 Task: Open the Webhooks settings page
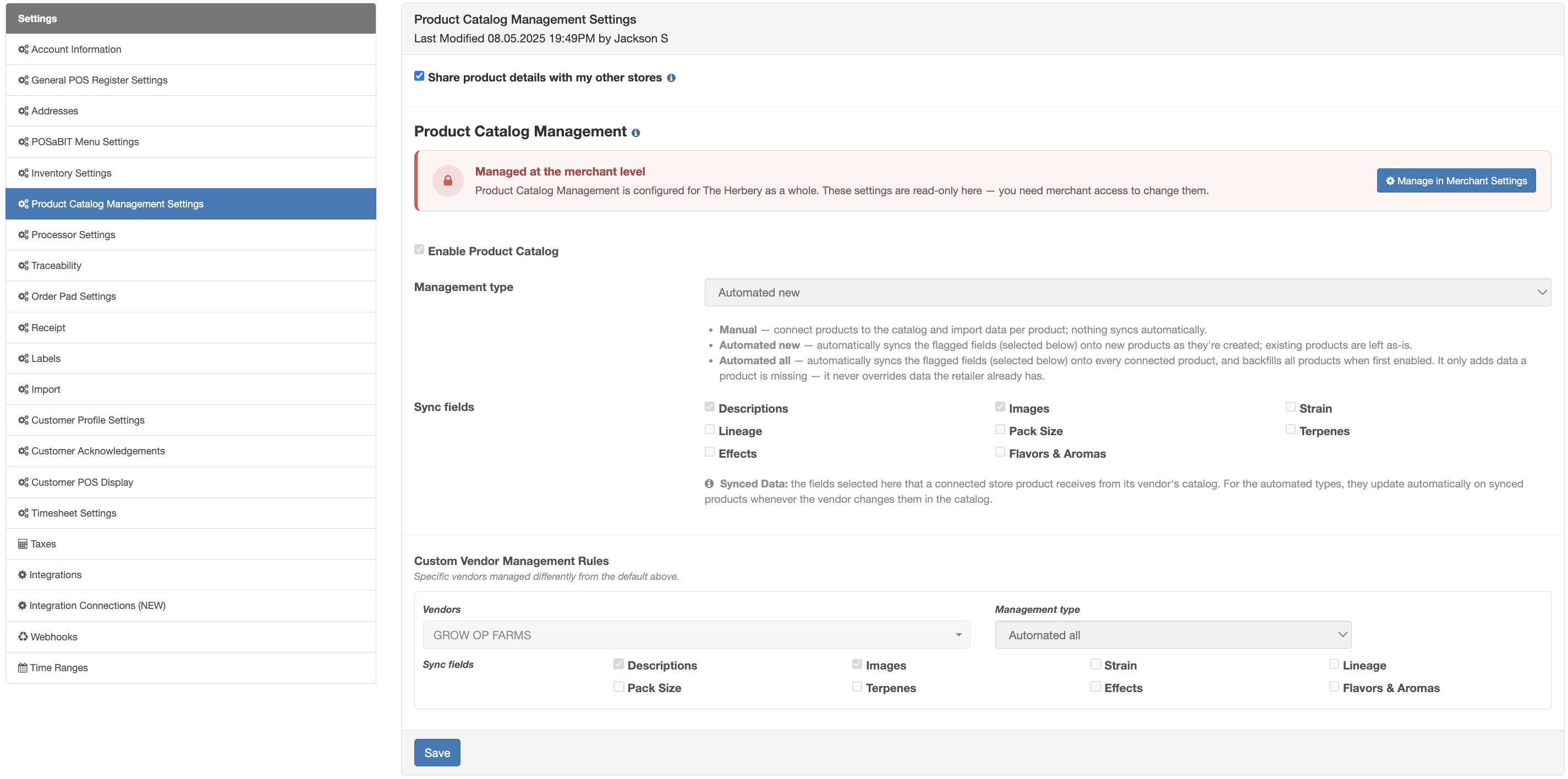coord(190,637)
